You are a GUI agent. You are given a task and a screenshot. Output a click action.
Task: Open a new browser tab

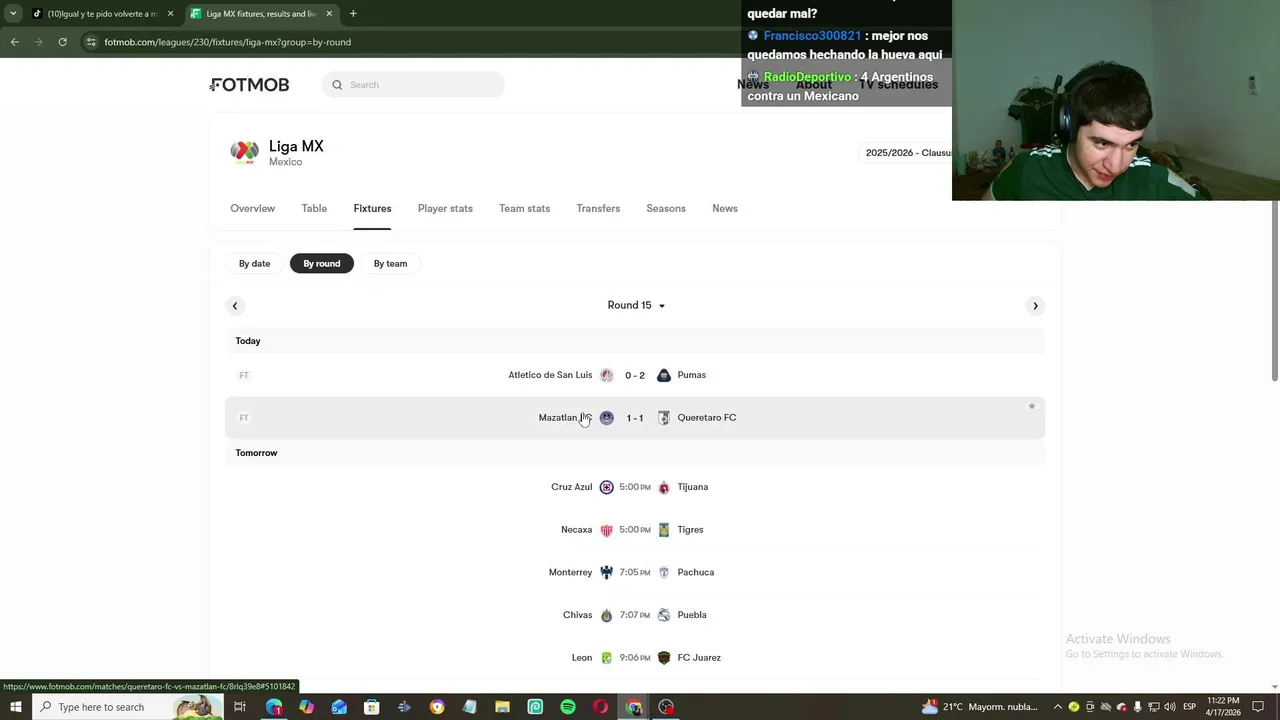[x=353, y=14]
